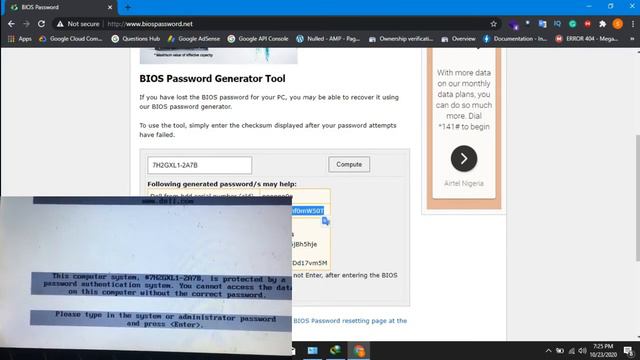Click the translate popup icon near highlighted password
This screenshot has height=360, width=640.
[325, 221]
